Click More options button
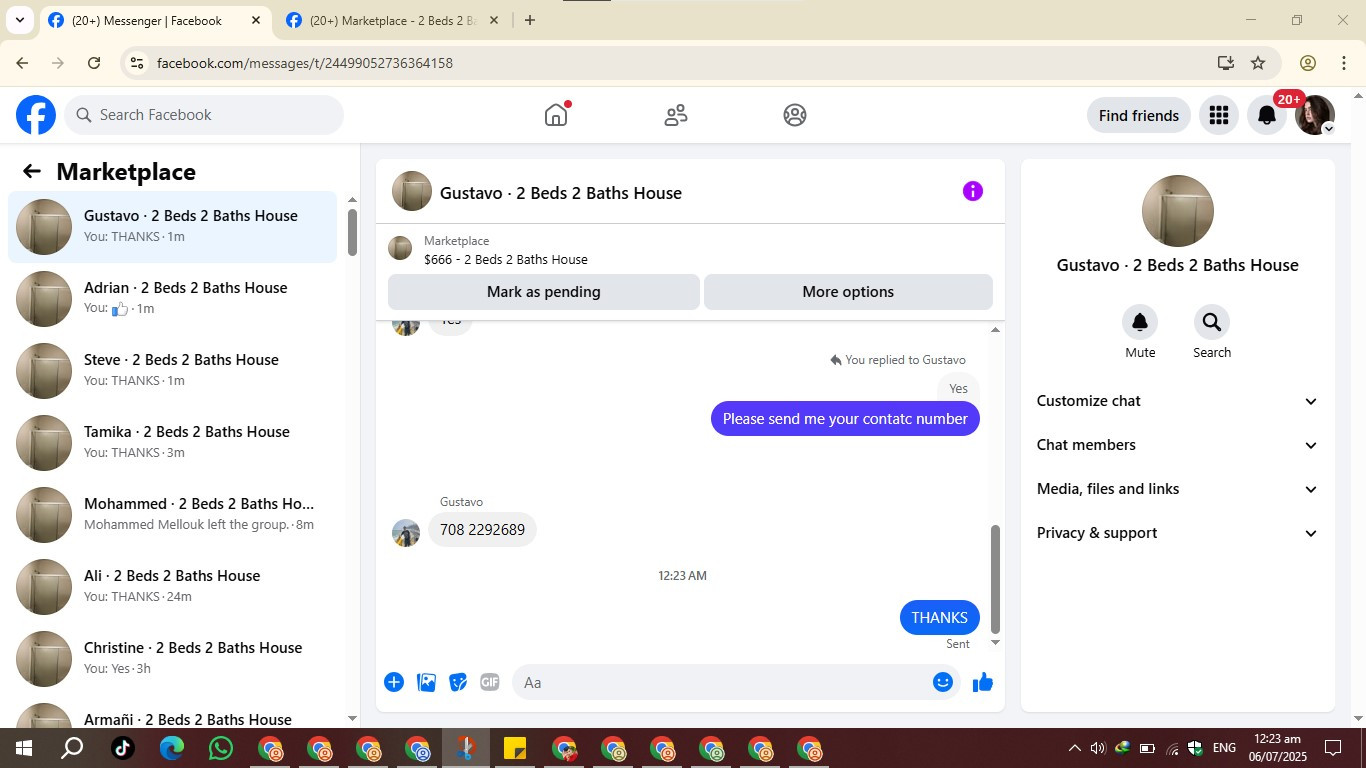 (x=848, y=292)
